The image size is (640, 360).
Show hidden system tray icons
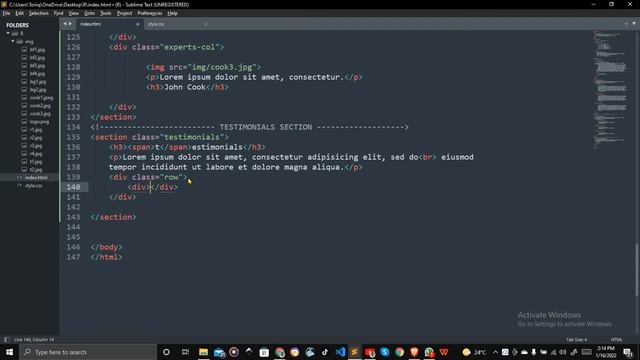coord(495,352)
